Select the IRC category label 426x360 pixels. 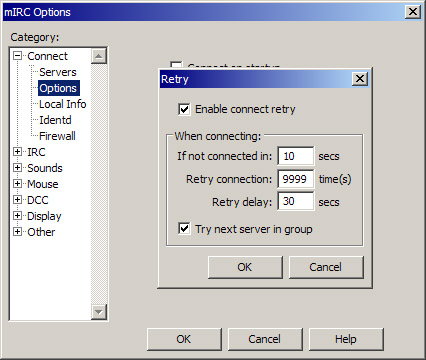(x=36, y=152)
